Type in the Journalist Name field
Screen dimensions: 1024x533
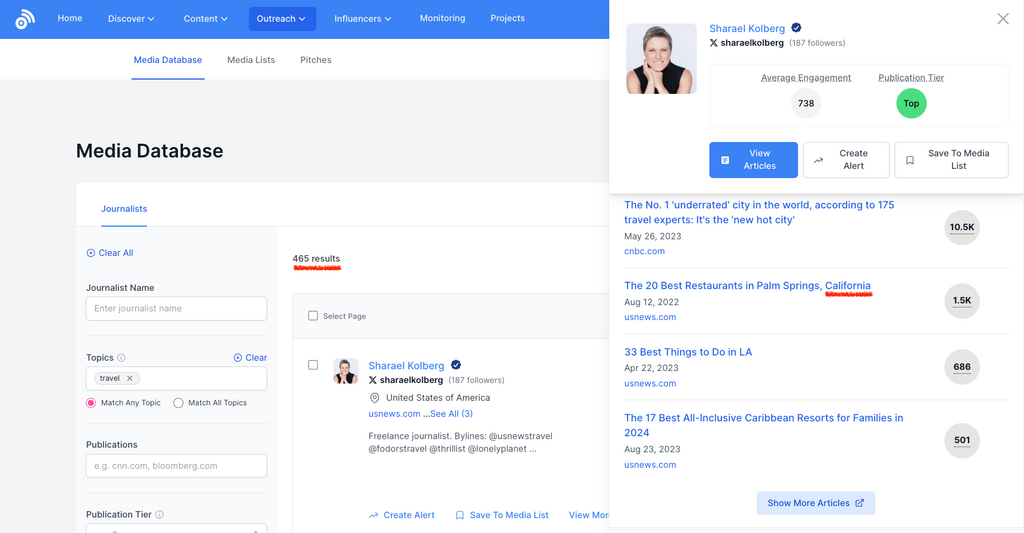(176, 309)
